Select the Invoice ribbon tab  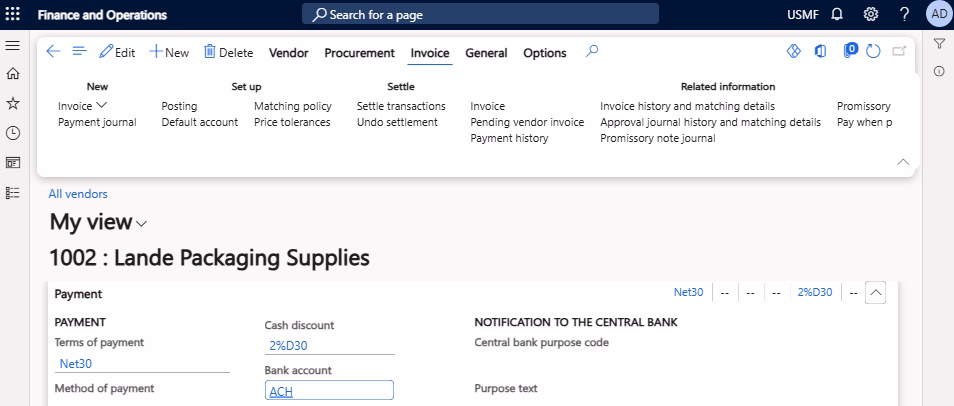tap(430, 53)
